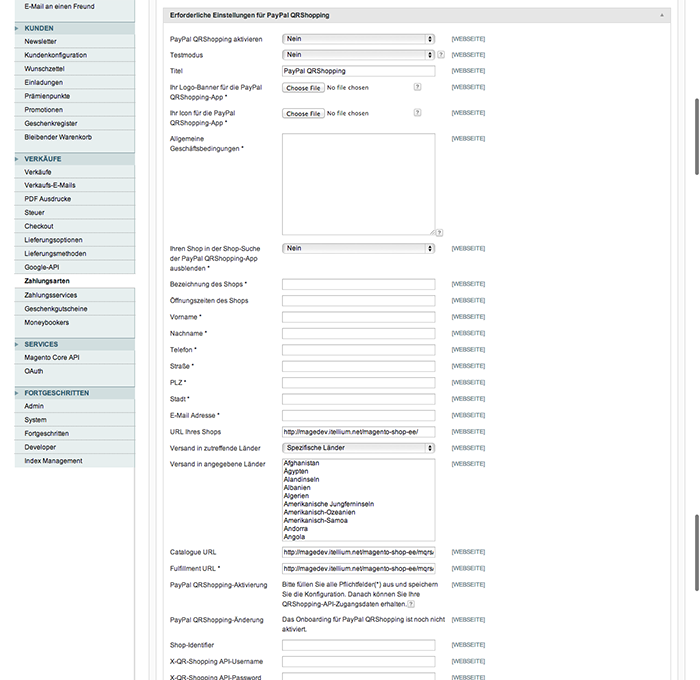Viewport: 700px width, 680px height.
Task: Open Promotionen sidebar tab
Action: pos(75,110)
